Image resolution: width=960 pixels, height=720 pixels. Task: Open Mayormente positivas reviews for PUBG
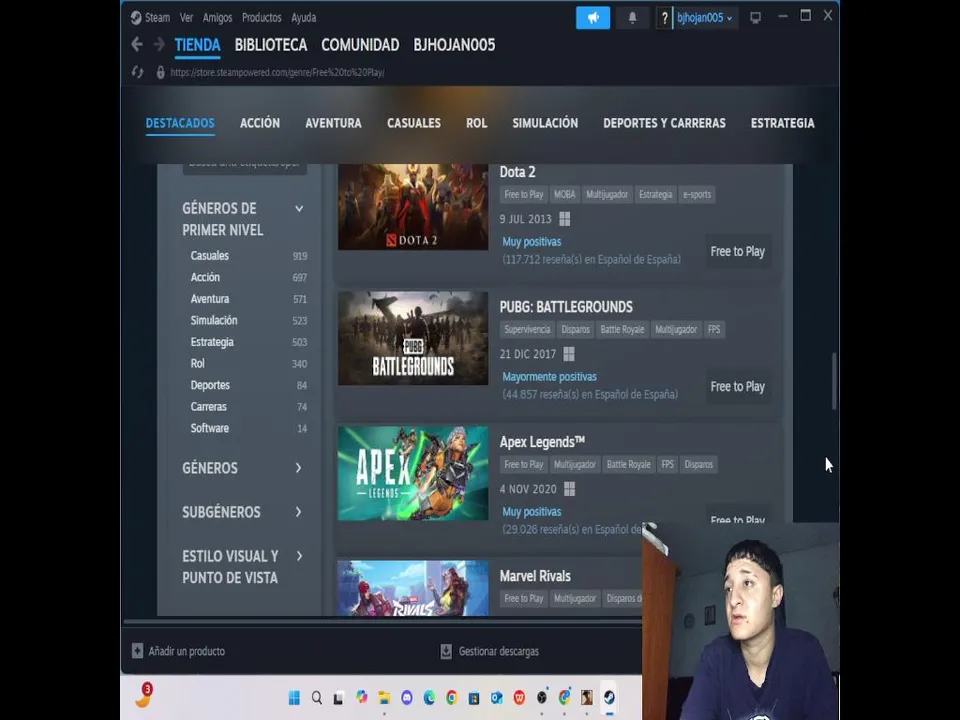(549, 377)
